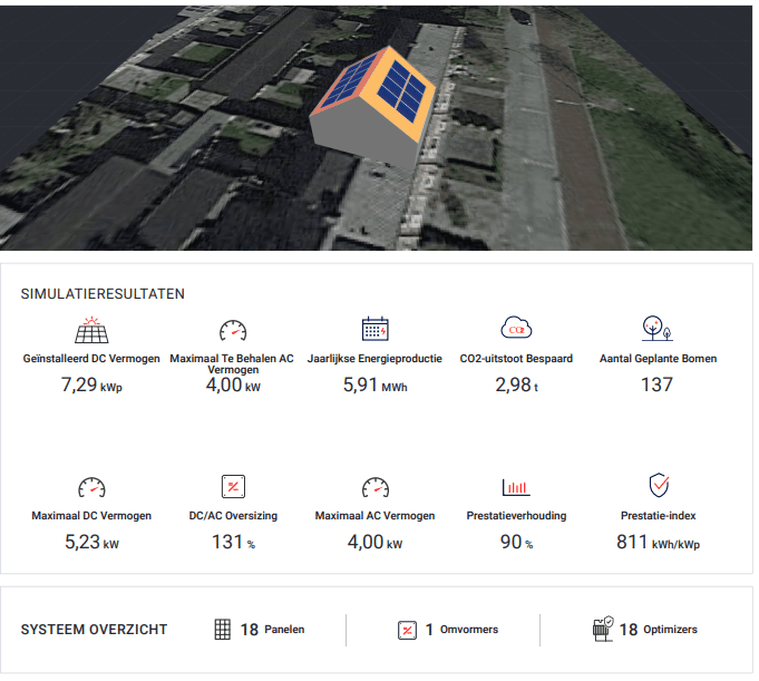Click the DC/AC Oversizing label

point(233,516)
